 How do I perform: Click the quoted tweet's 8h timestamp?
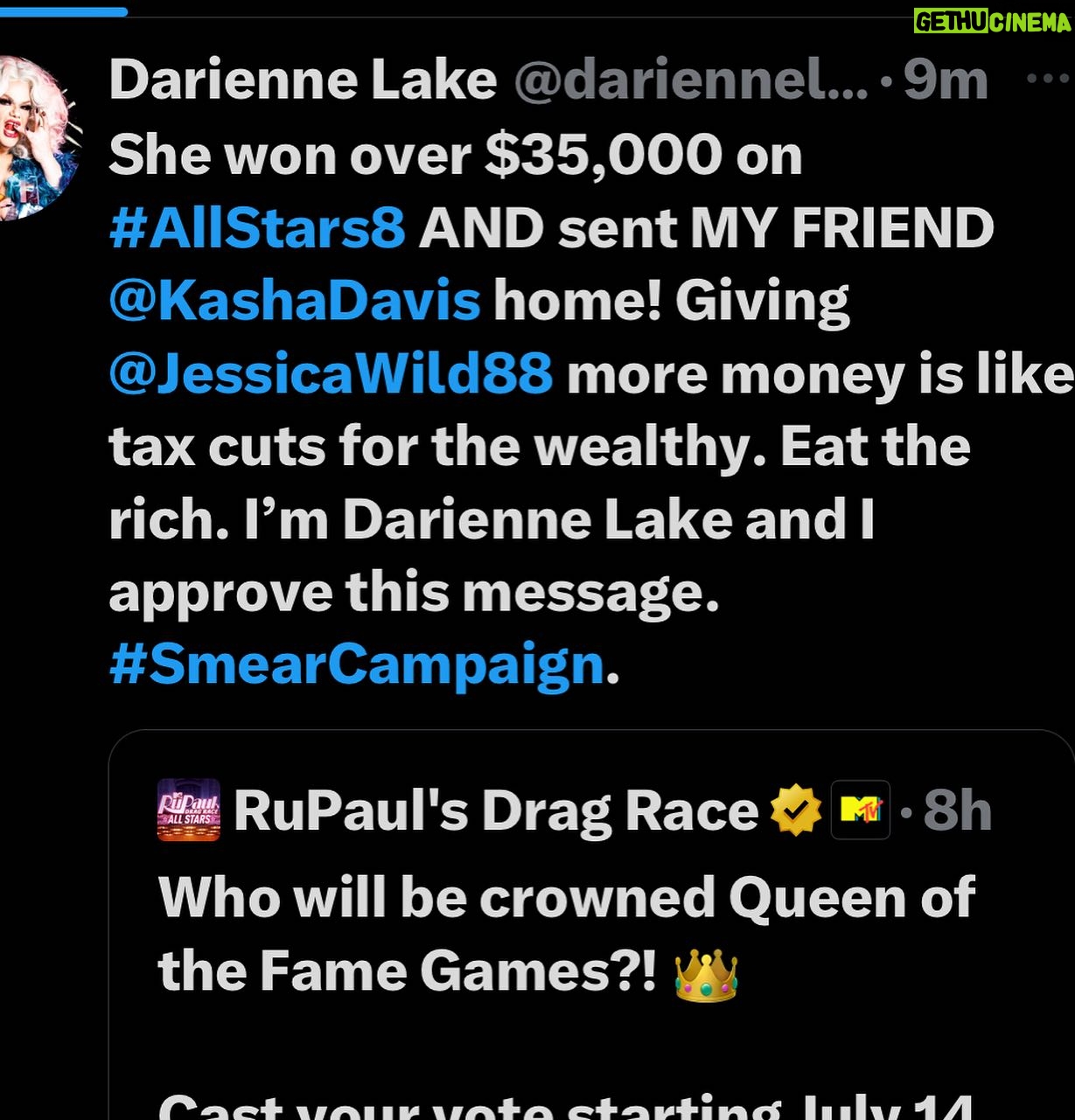pos(957,811)
